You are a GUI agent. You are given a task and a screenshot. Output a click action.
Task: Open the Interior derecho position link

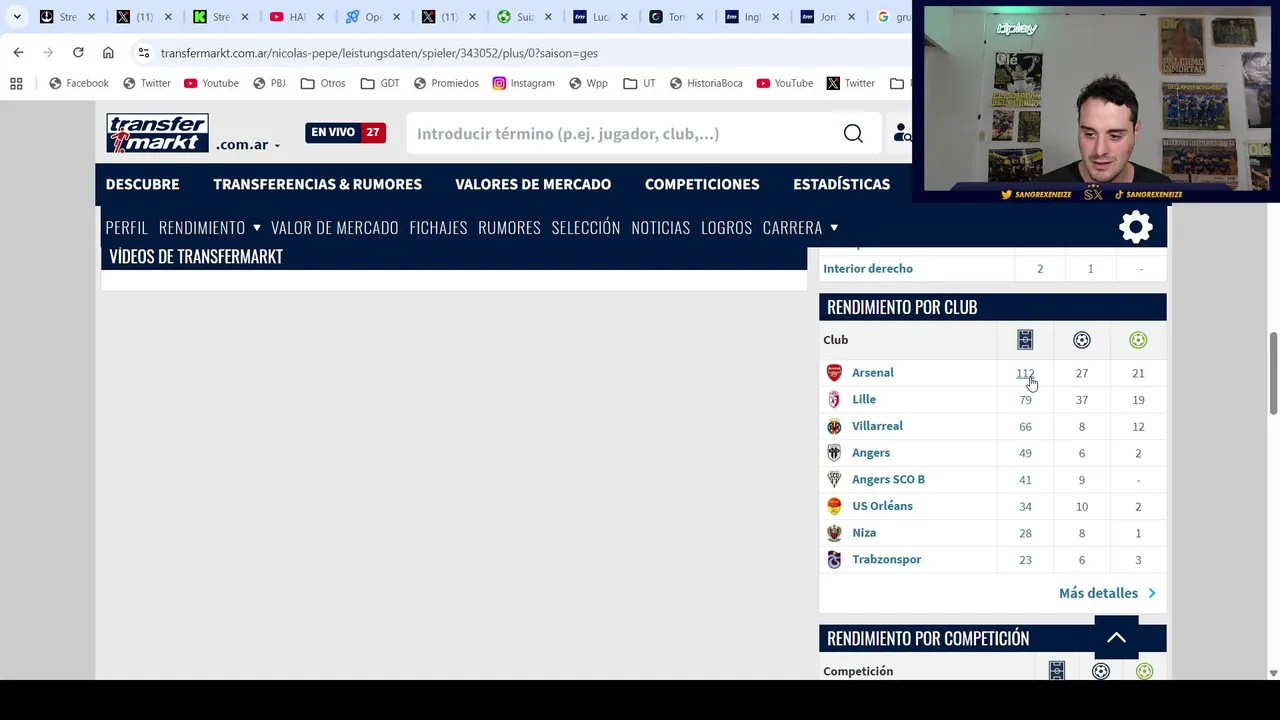(x=868, y=268)
